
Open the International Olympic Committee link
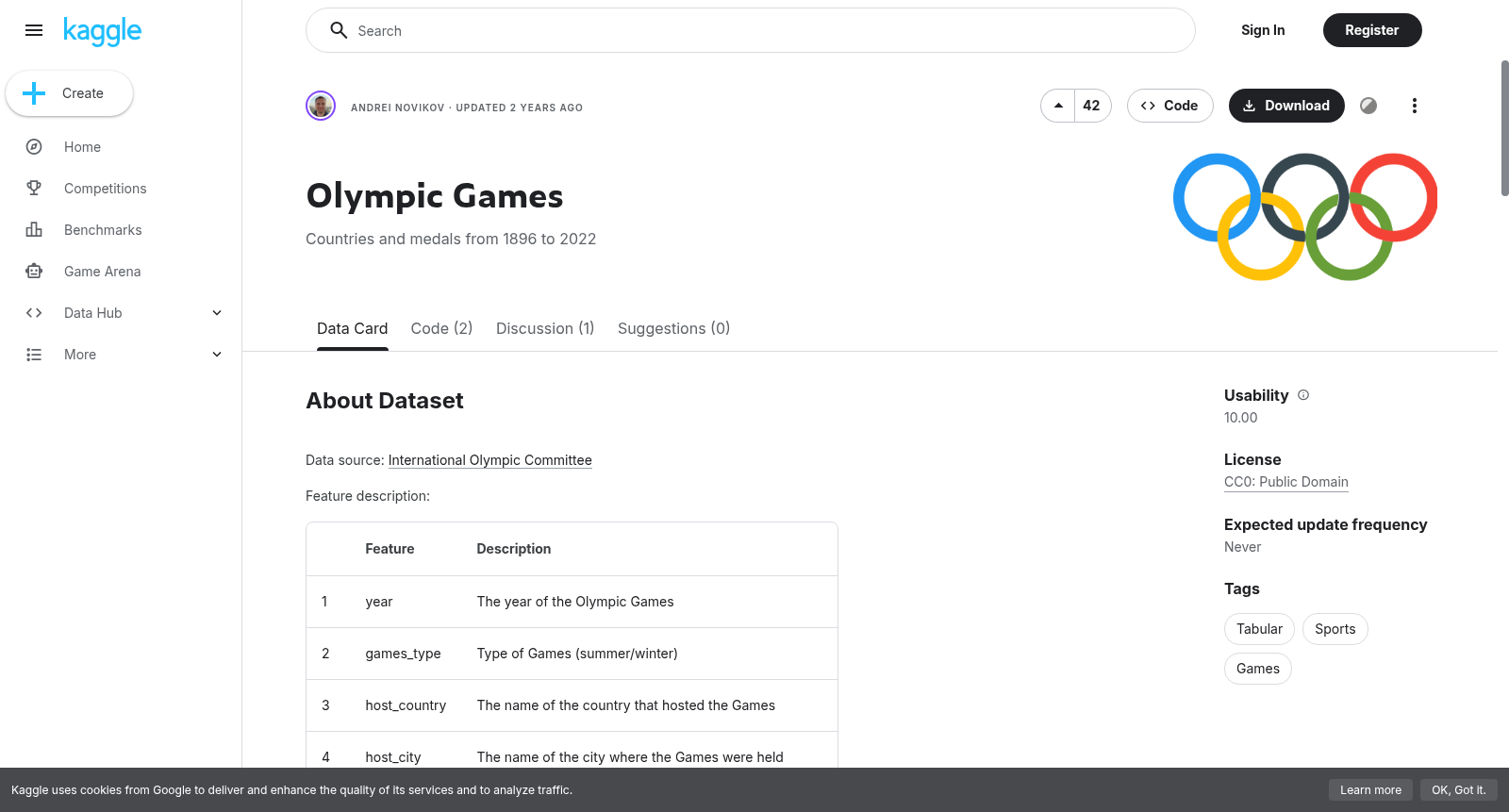coord(490,460)
